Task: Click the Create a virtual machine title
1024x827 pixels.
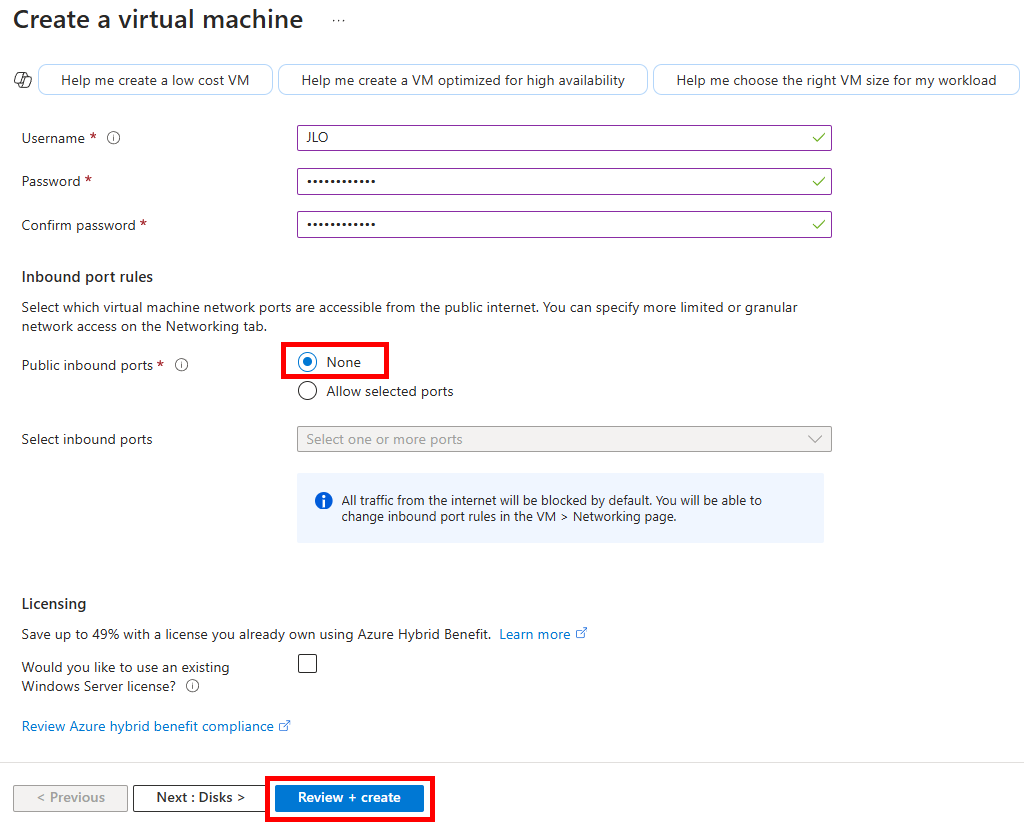Action: 158,20
